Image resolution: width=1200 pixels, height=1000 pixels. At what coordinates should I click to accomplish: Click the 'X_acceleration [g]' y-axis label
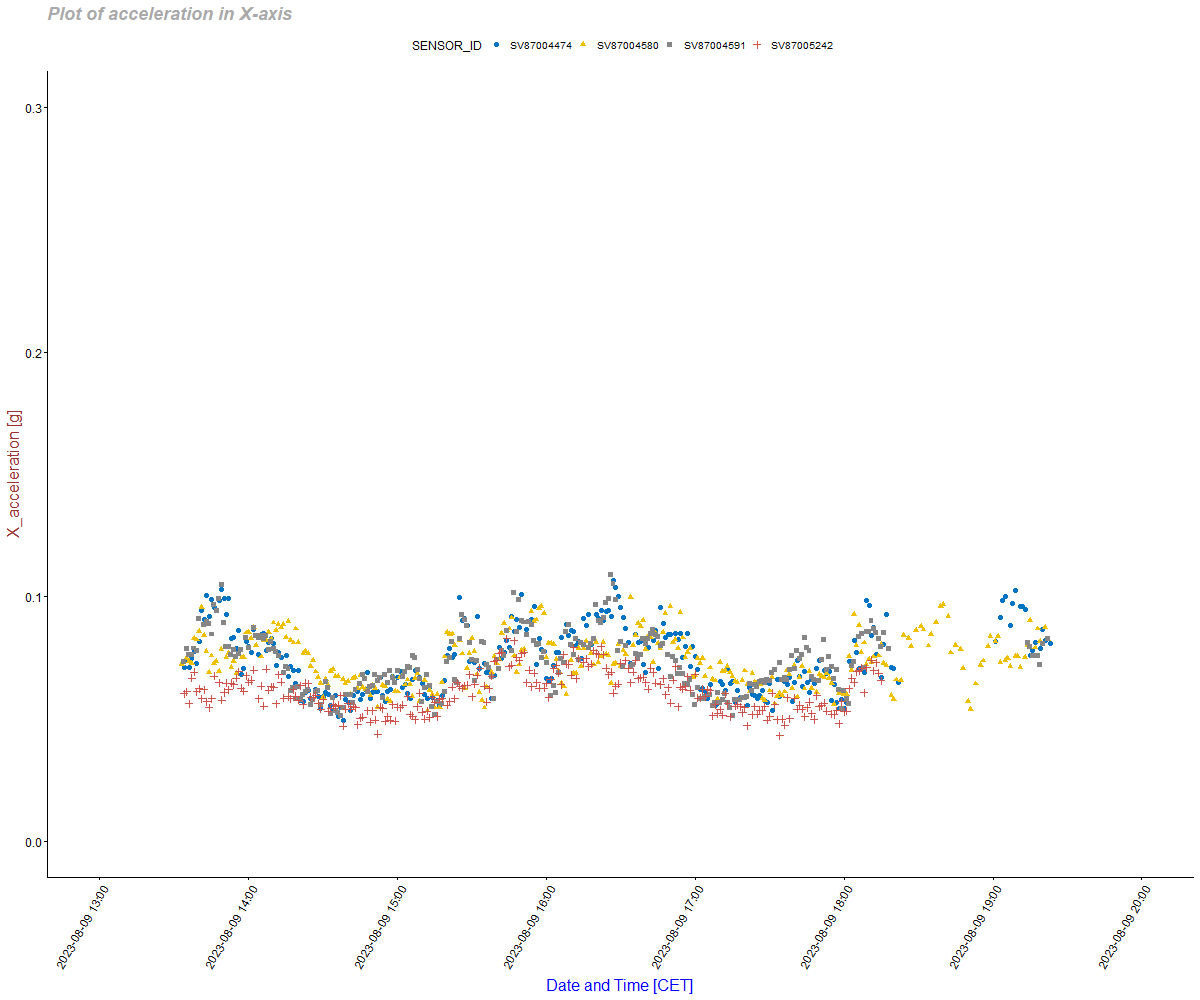click(14, 473)
